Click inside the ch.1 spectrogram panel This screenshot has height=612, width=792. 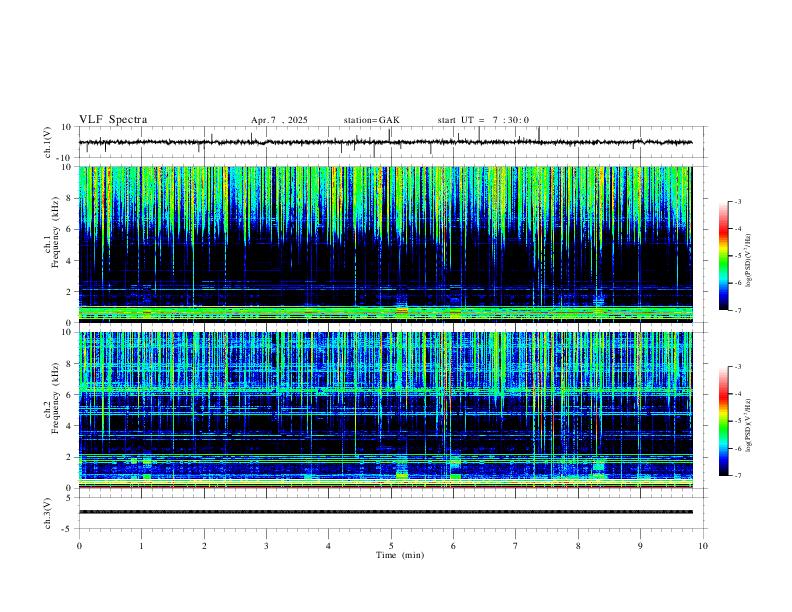pyautogui.click(x=385, y=244)
